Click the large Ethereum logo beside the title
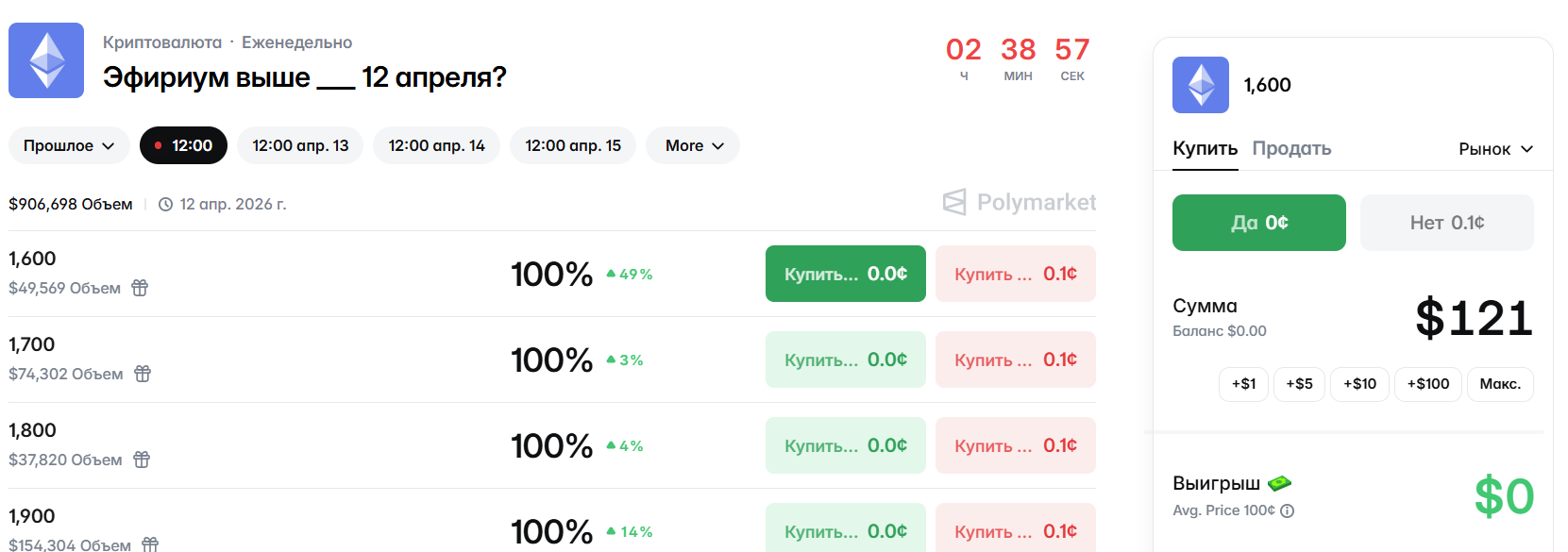The width and height of the screenshot is (1568, 552). click(46, 60)
